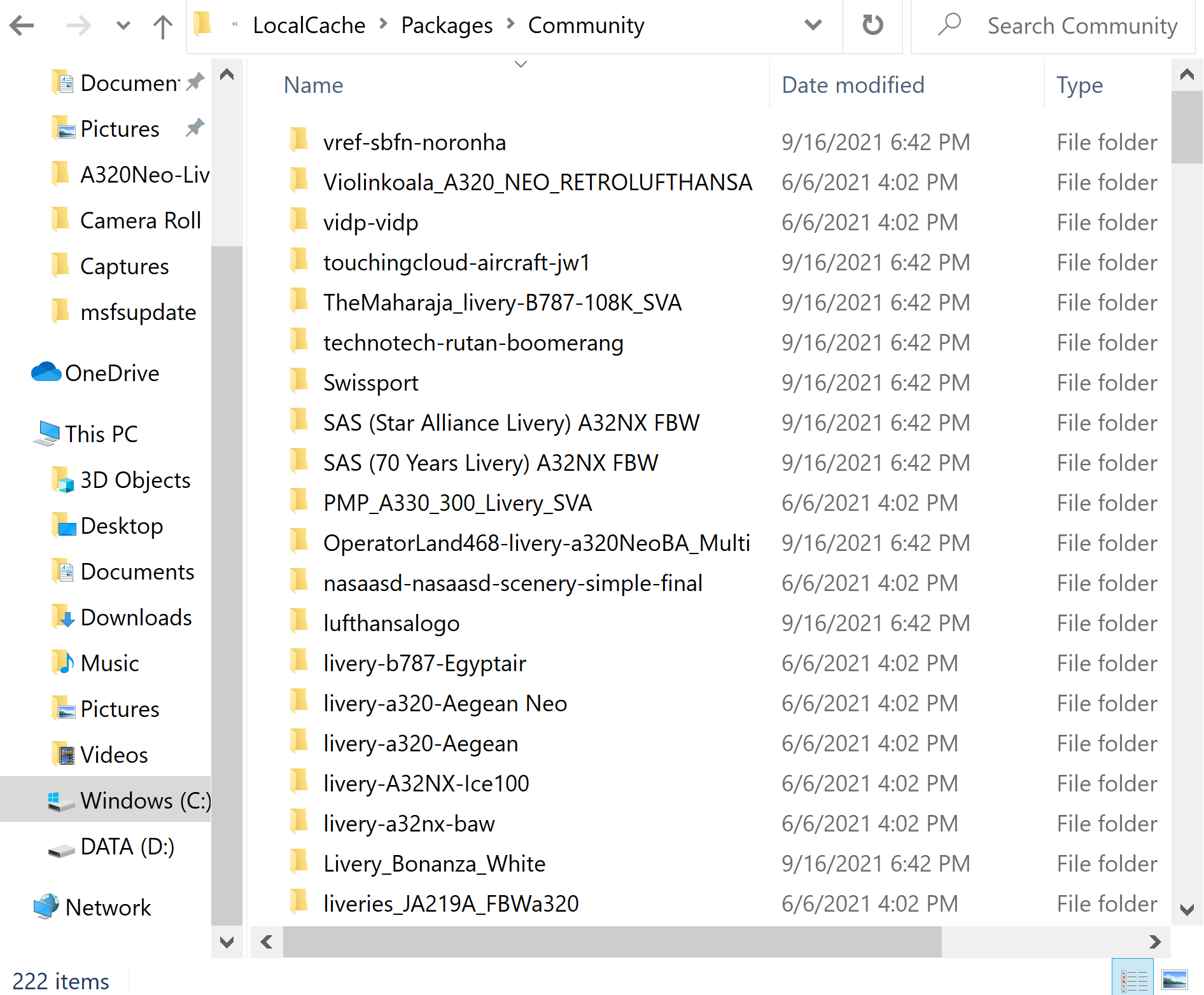
Task: Click LocalCache in the breadcrumb path
Action: pos(309,25)
